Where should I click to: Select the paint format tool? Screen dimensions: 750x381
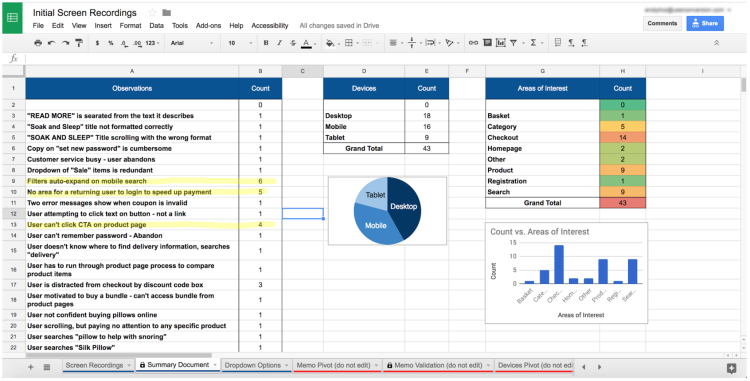coord(78,43)
